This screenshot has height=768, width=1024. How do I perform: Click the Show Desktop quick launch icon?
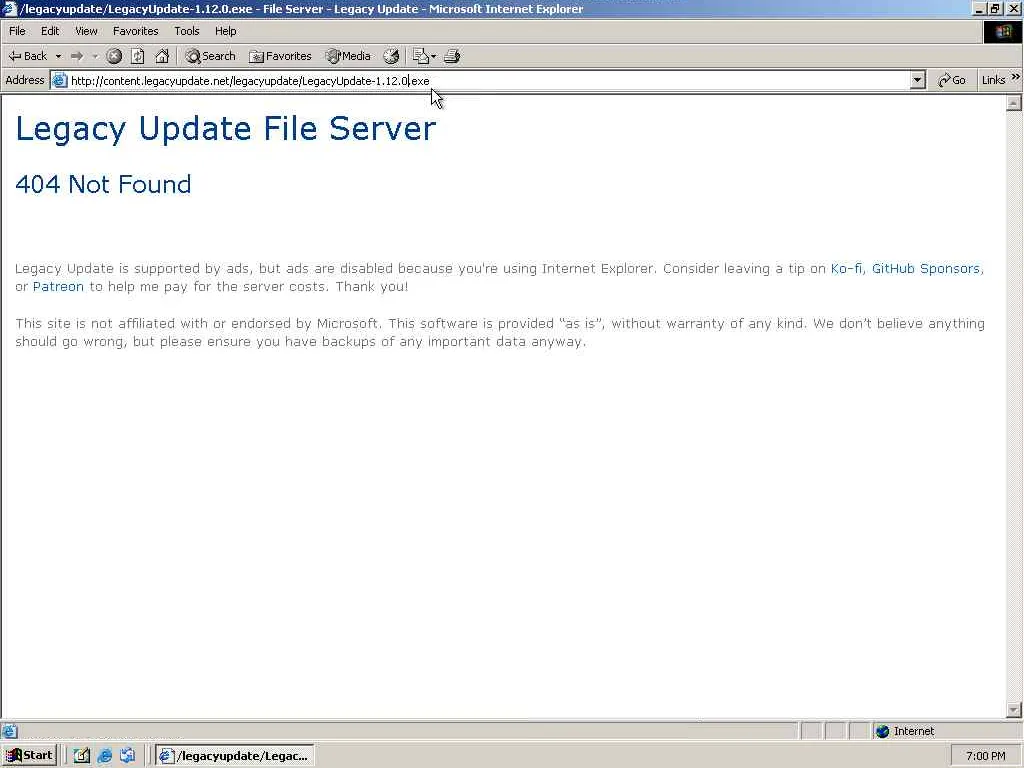point(81,756)
